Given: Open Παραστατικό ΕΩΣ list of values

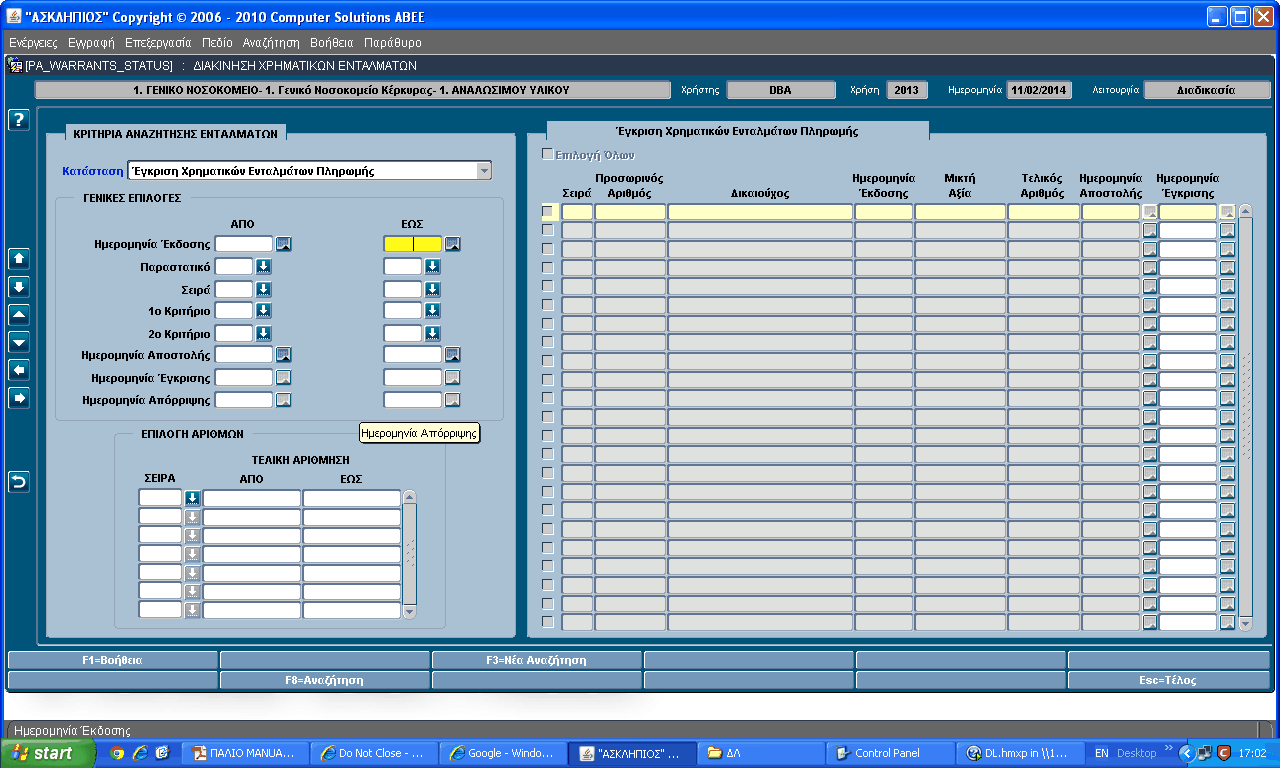Looking at the screenshot, I should point(432,266).
